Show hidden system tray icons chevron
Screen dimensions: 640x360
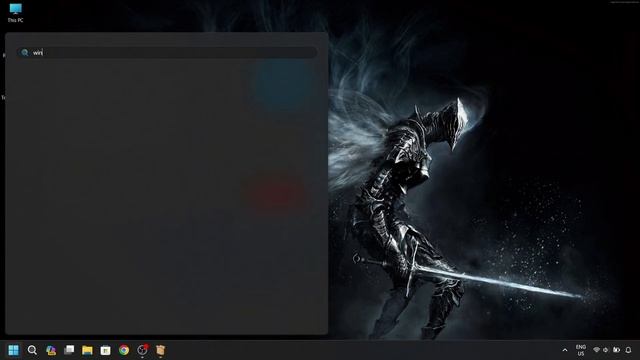(565, 350)
